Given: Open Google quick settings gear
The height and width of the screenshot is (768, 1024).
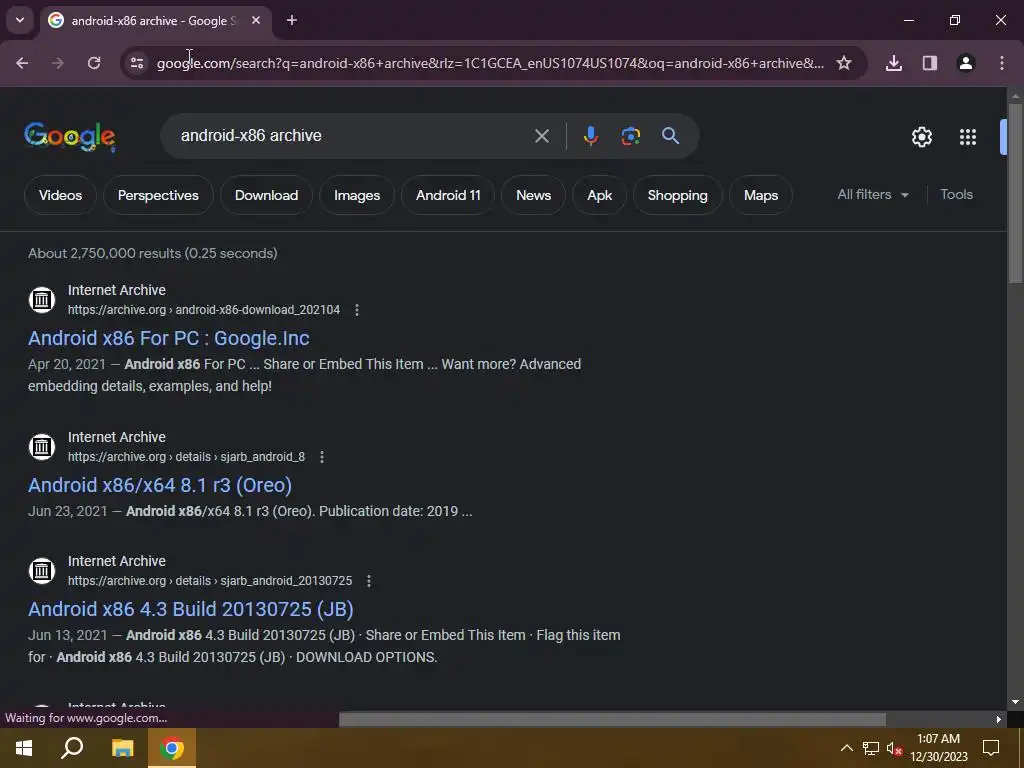Looking at the screenshot, I should (x=921, y=136).
